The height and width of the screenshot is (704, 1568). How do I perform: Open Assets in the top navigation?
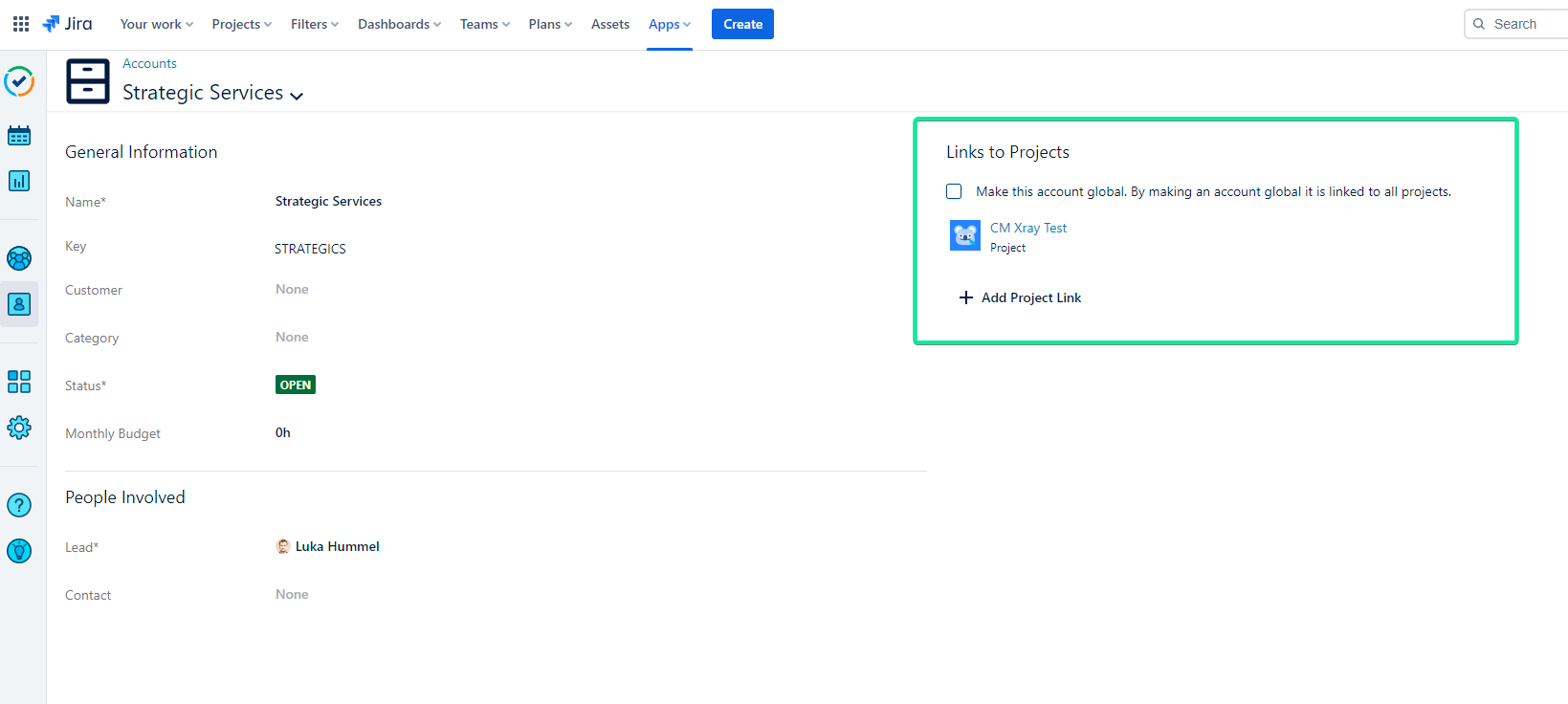click(x=609, y=24)
